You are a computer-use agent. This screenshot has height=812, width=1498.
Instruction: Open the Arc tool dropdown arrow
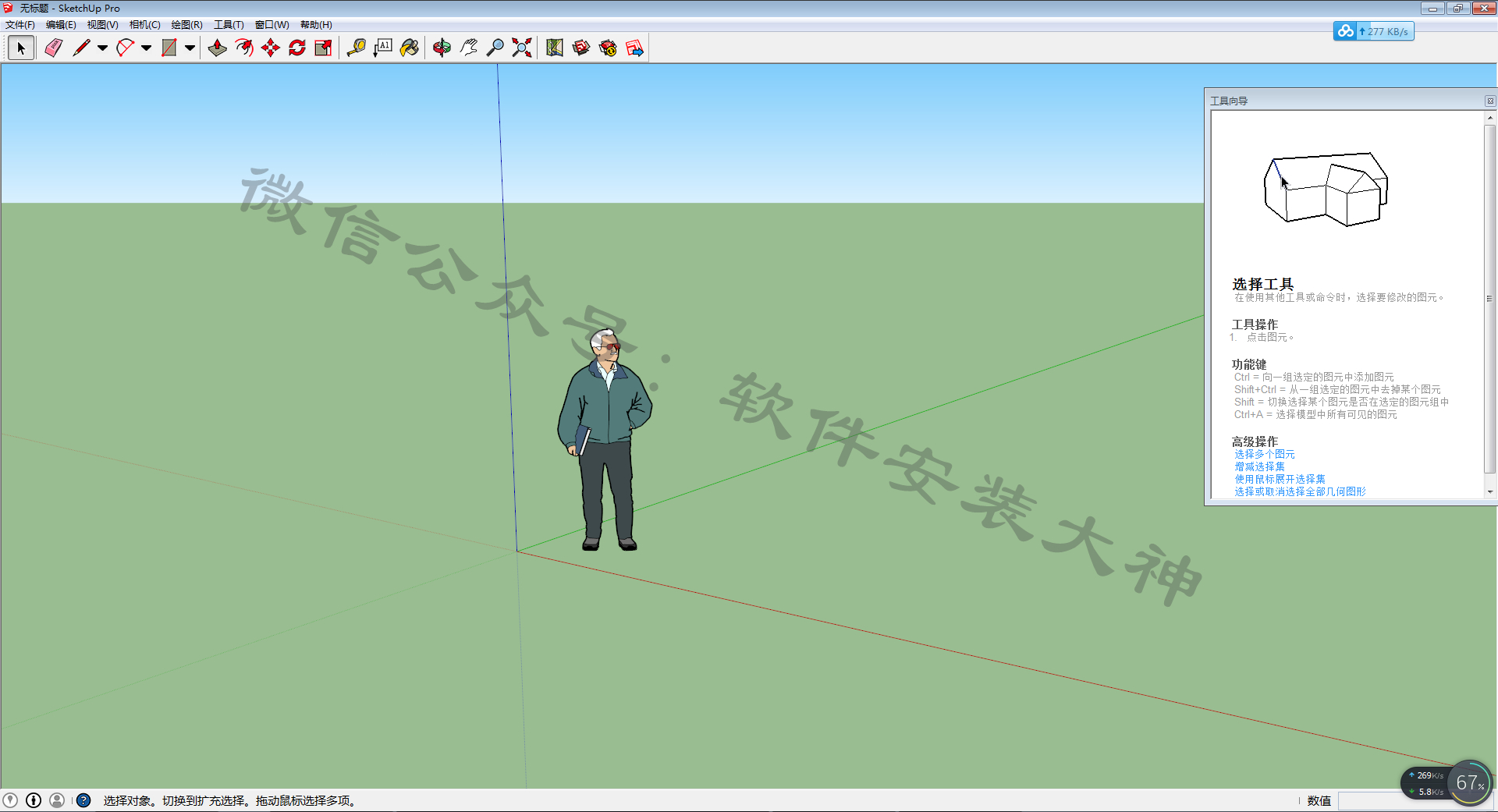pos(146,48)
